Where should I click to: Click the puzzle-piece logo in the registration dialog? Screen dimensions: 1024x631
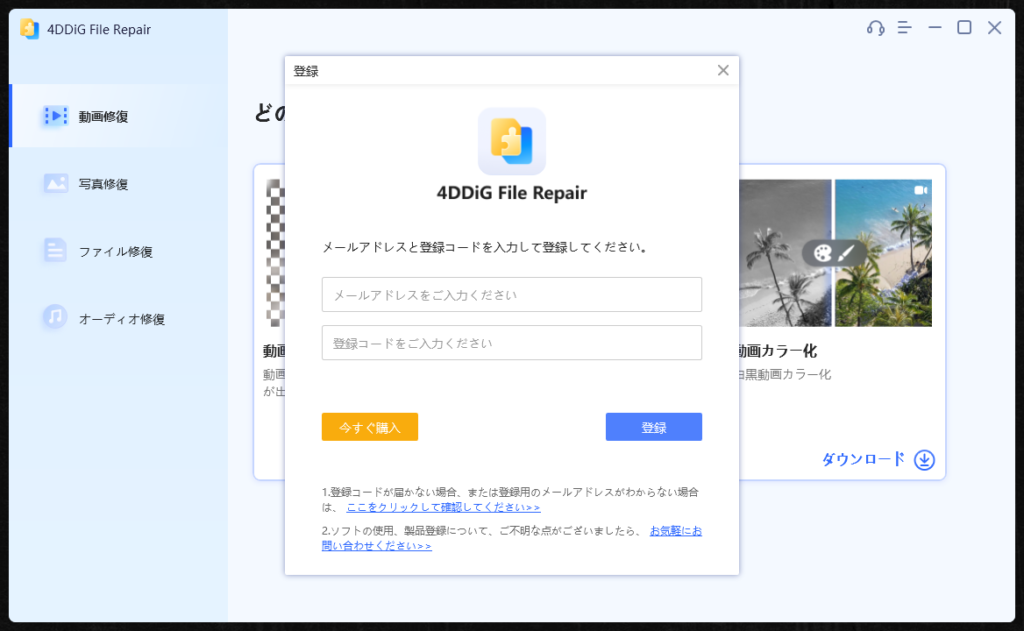[511, 142]
